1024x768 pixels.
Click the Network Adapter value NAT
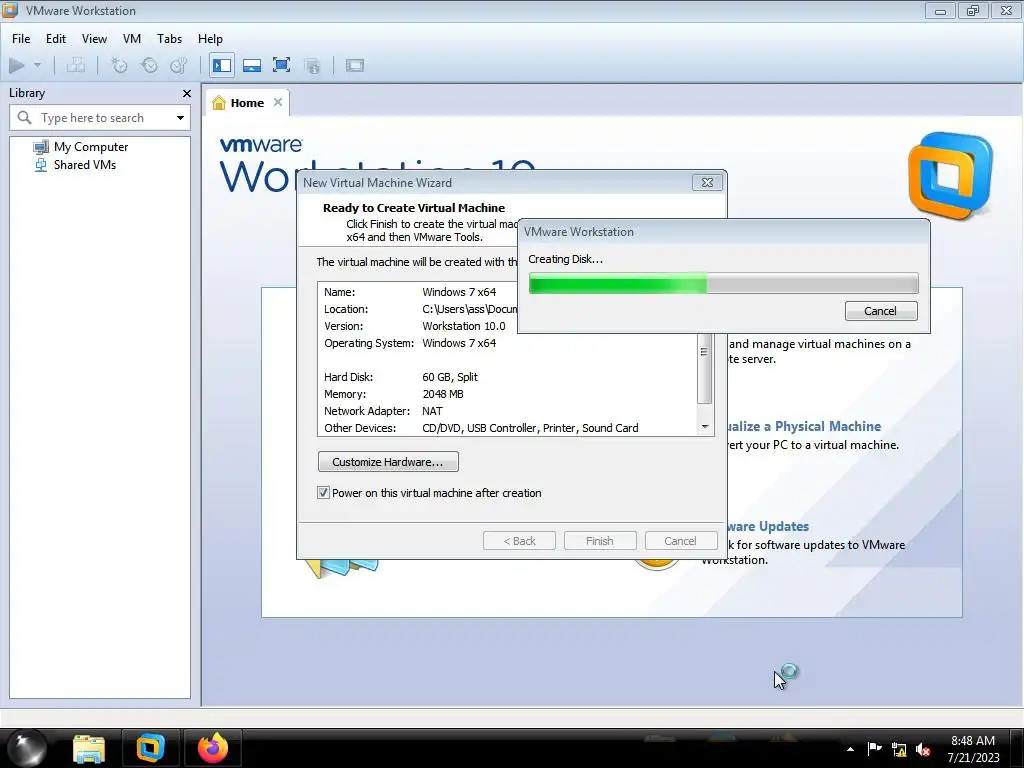432,411
